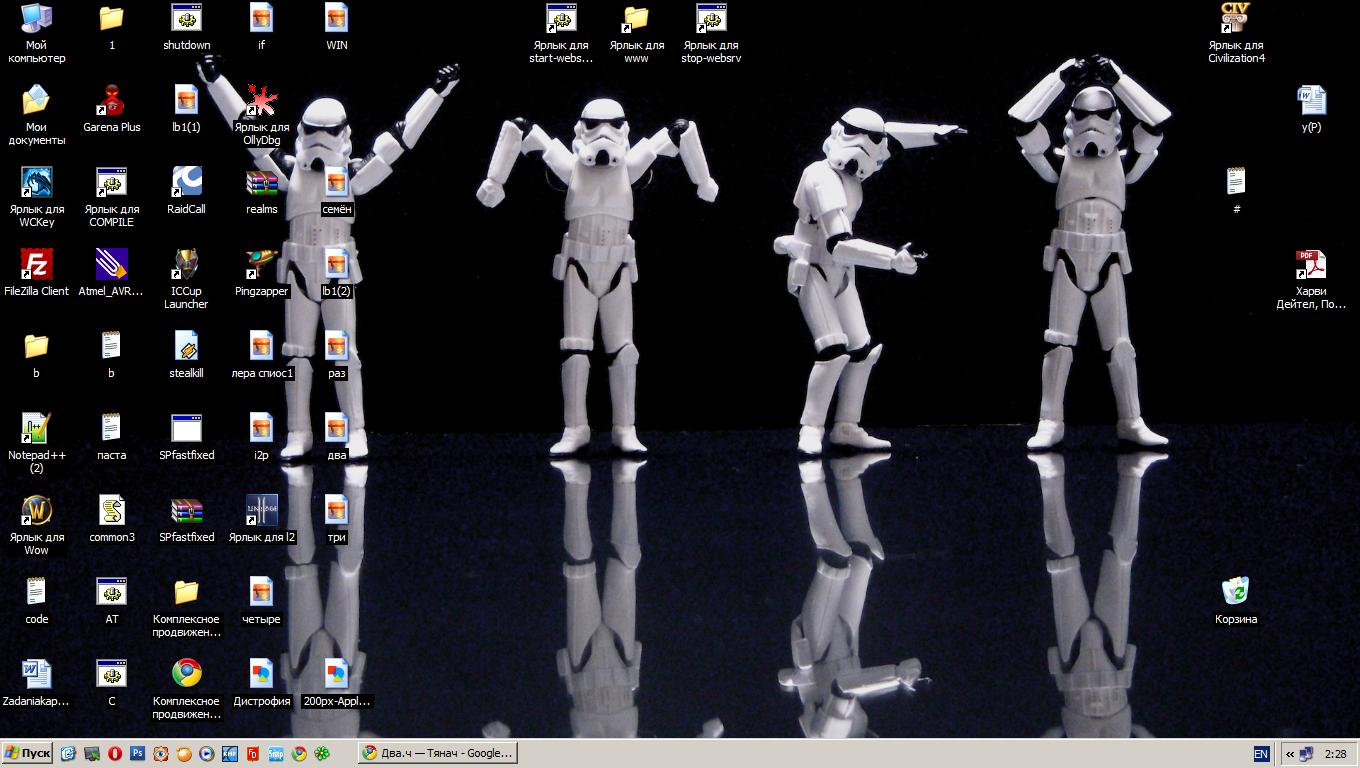Click the clock showing 2:28
Screen dimensions: 1360x768
tap(1335, 754)
